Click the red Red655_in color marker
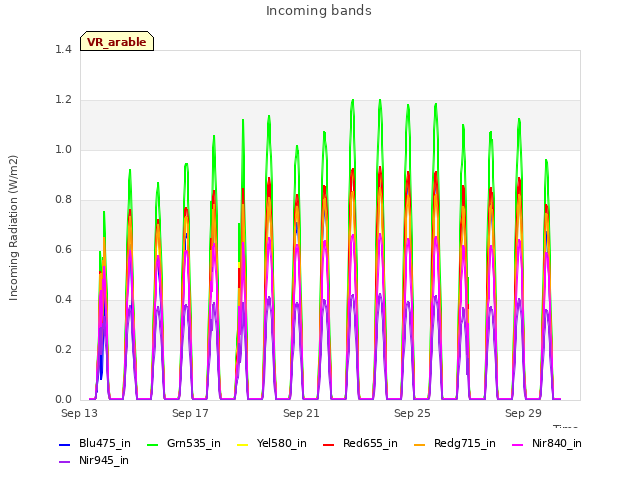Screen dimensions: 640x480 point(329,444)
